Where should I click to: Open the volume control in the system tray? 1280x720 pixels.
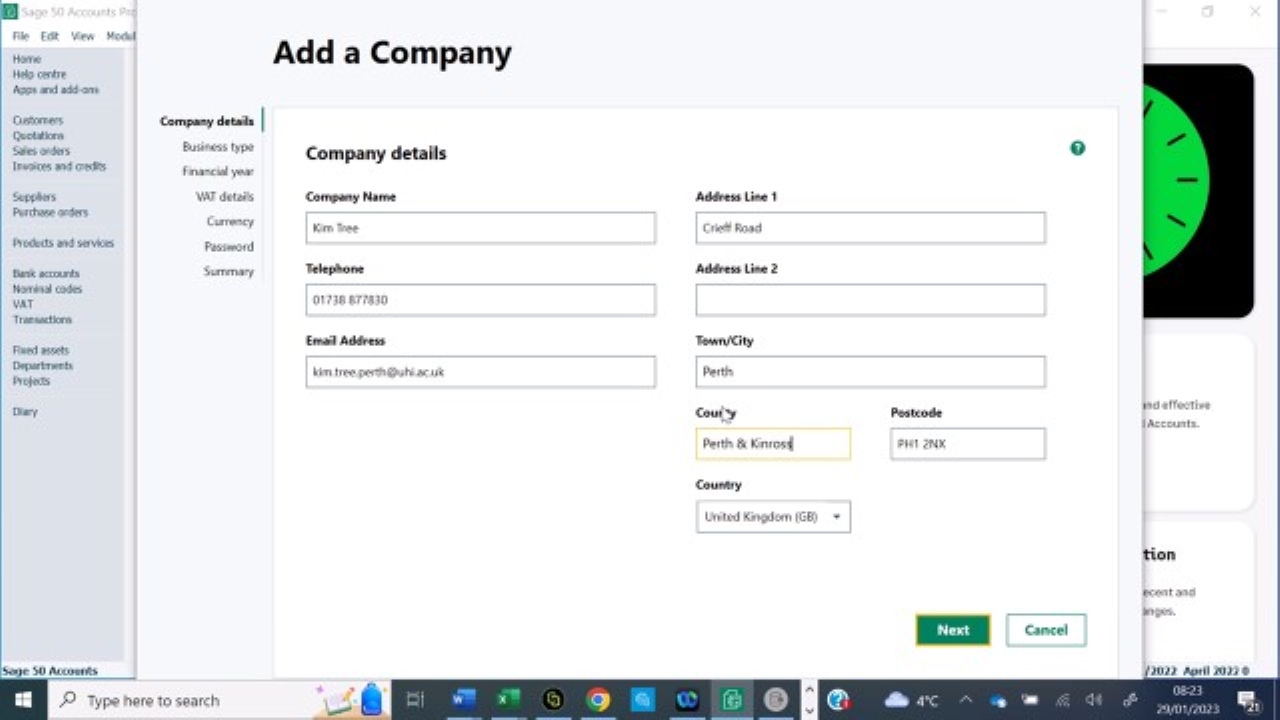(x=1093, y=700)
